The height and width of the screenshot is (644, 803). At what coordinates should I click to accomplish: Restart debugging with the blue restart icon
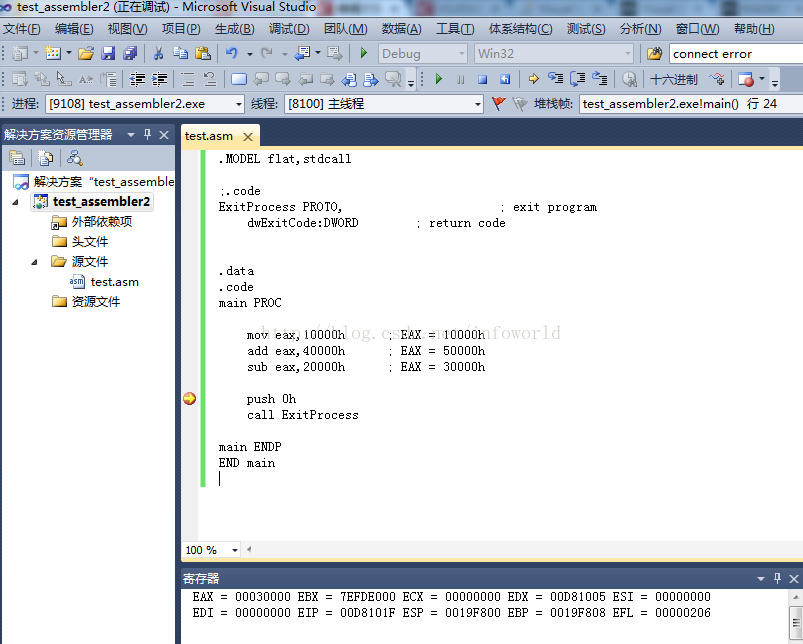(x=505, y=79)
